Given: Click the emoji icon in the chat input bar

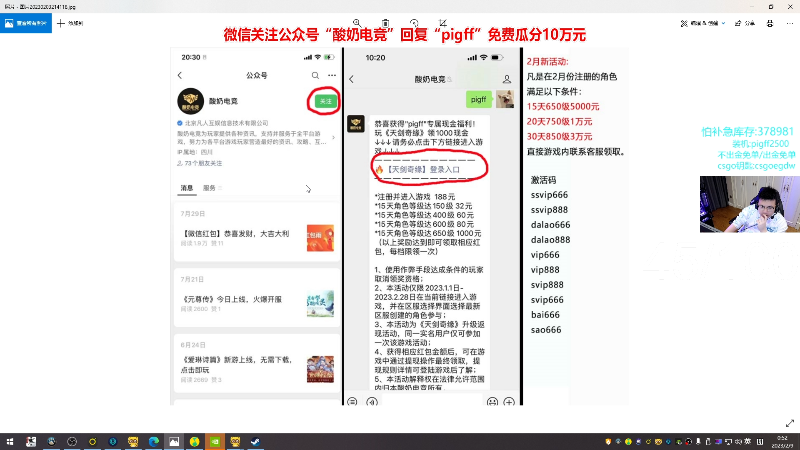Looking at the screenshot, I should (x=492, y=402).
